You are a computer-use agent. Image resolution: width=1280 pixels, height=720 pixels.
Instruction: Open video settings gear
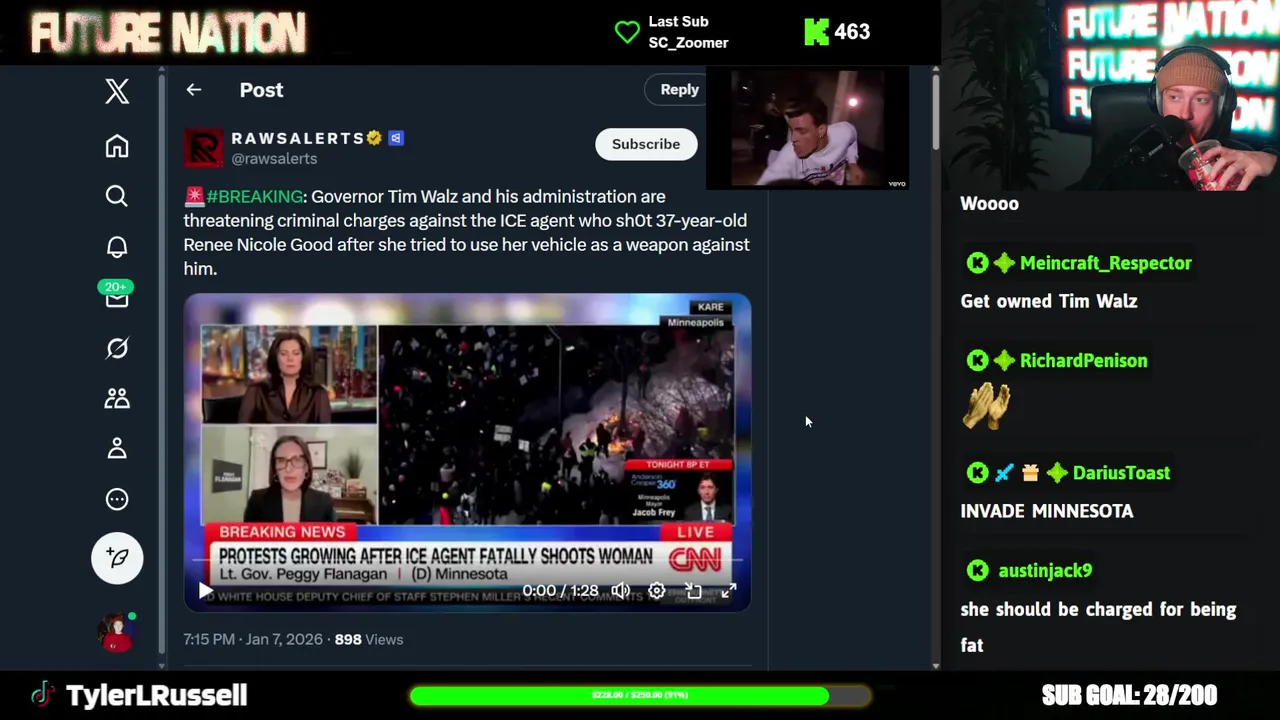657,591
